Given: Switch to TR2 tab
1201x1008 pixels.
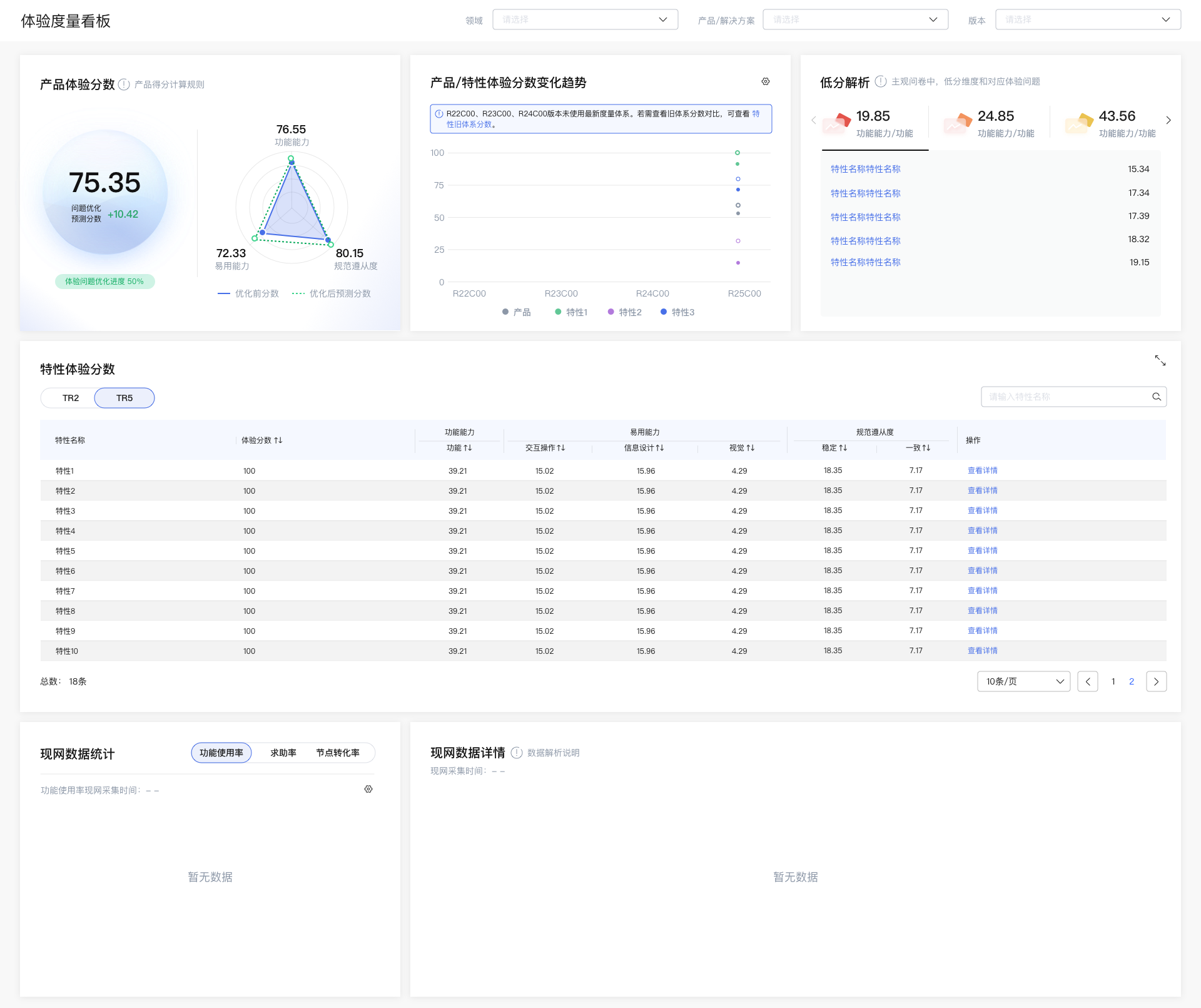Looking at the screenshot, I should point(71,398).
